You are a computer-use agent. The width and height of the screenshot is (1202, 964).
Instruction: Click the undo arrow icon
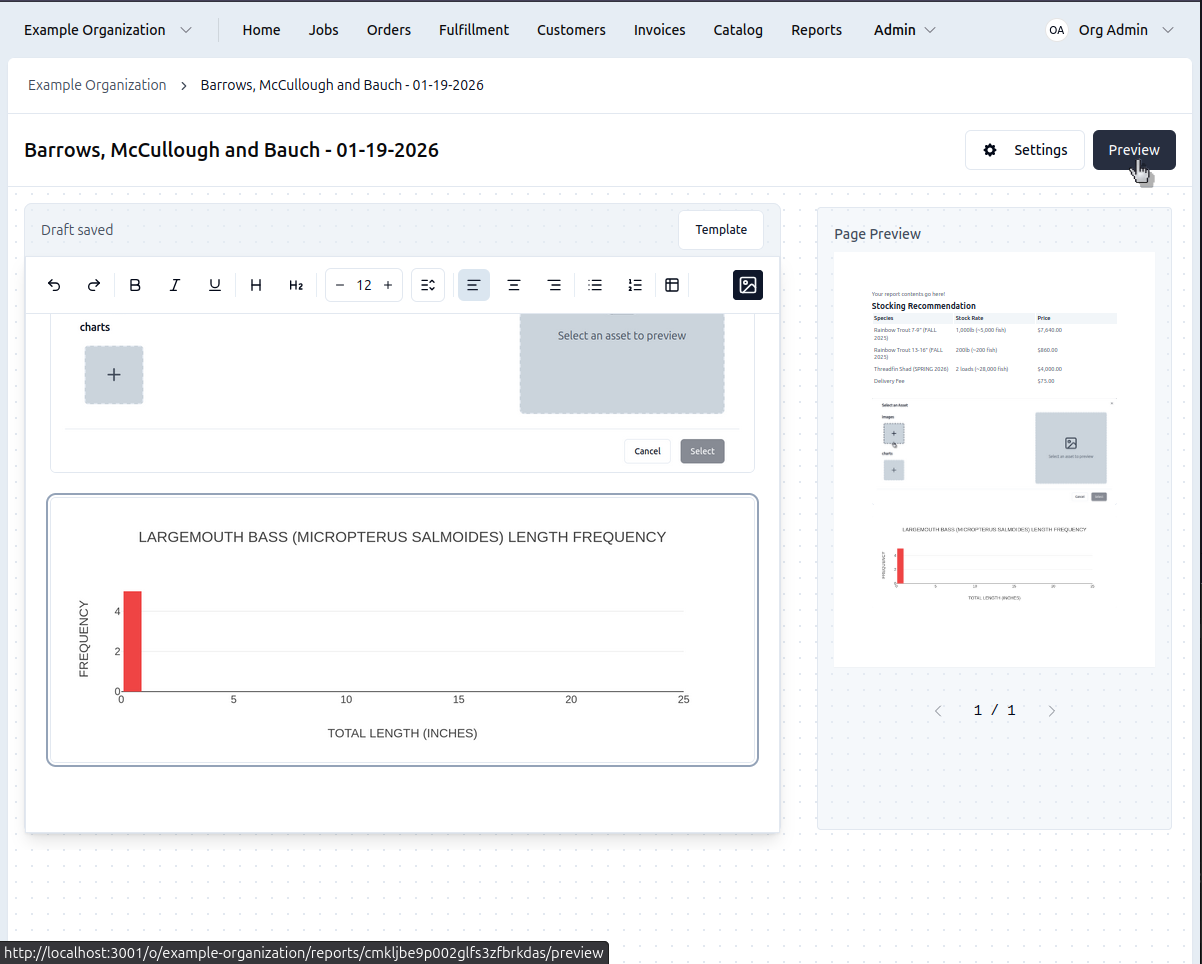click(x=55, y=285)
